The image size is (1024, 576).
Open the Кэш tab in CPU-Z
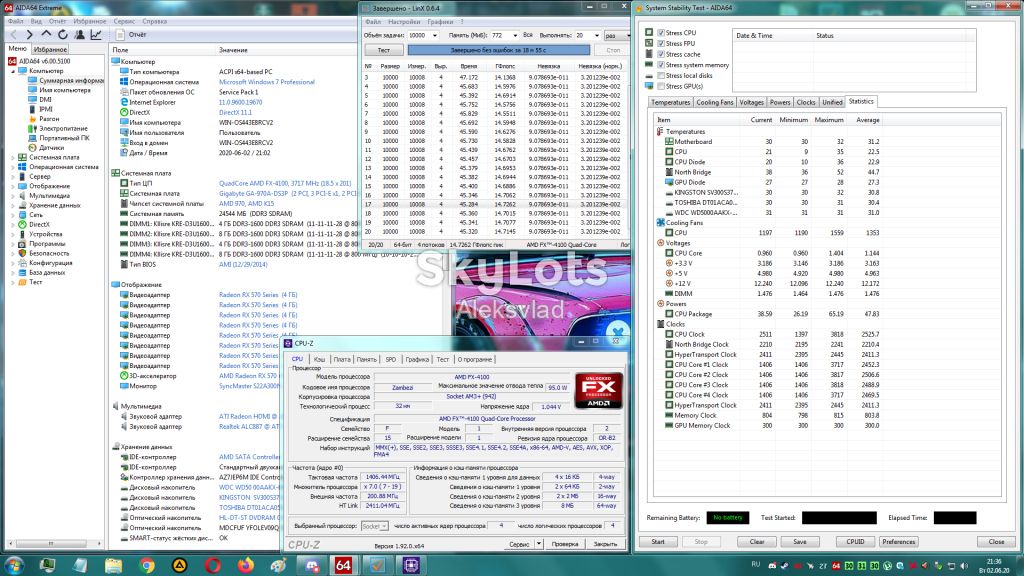(319, 359)
